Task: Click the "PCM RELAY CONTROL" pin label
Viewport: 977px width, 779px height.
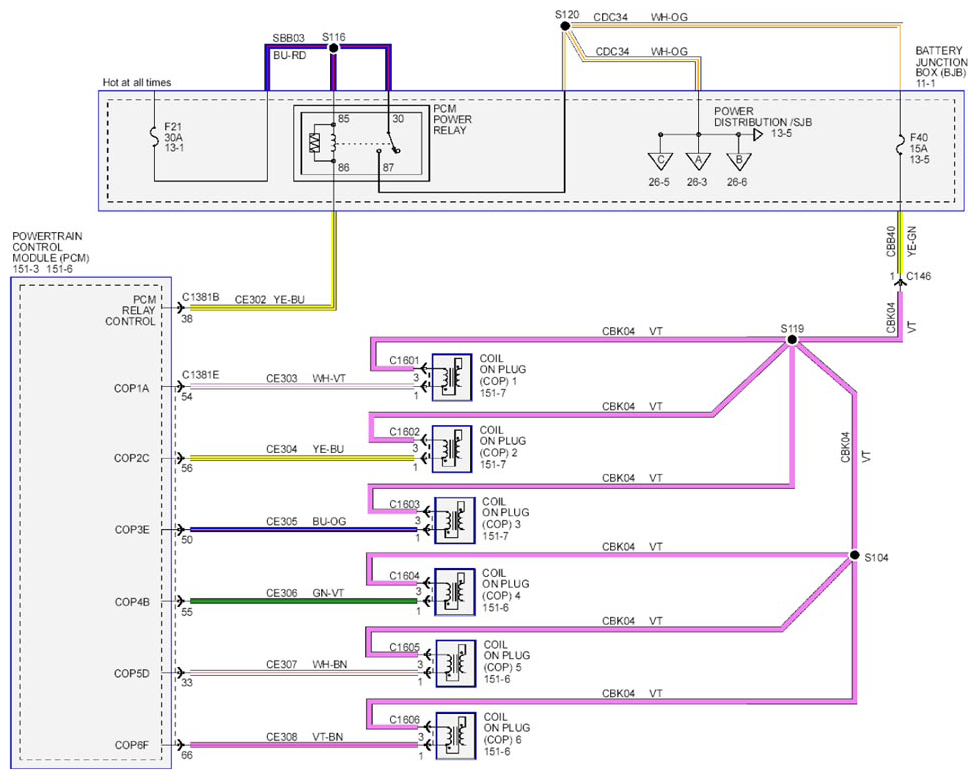Action: (130, 310)
